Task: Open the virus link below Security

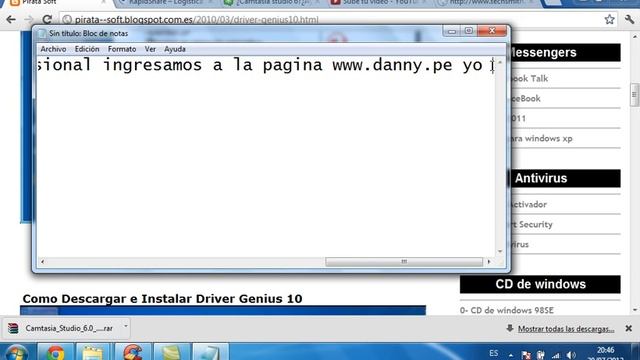Action: [520, 244]
